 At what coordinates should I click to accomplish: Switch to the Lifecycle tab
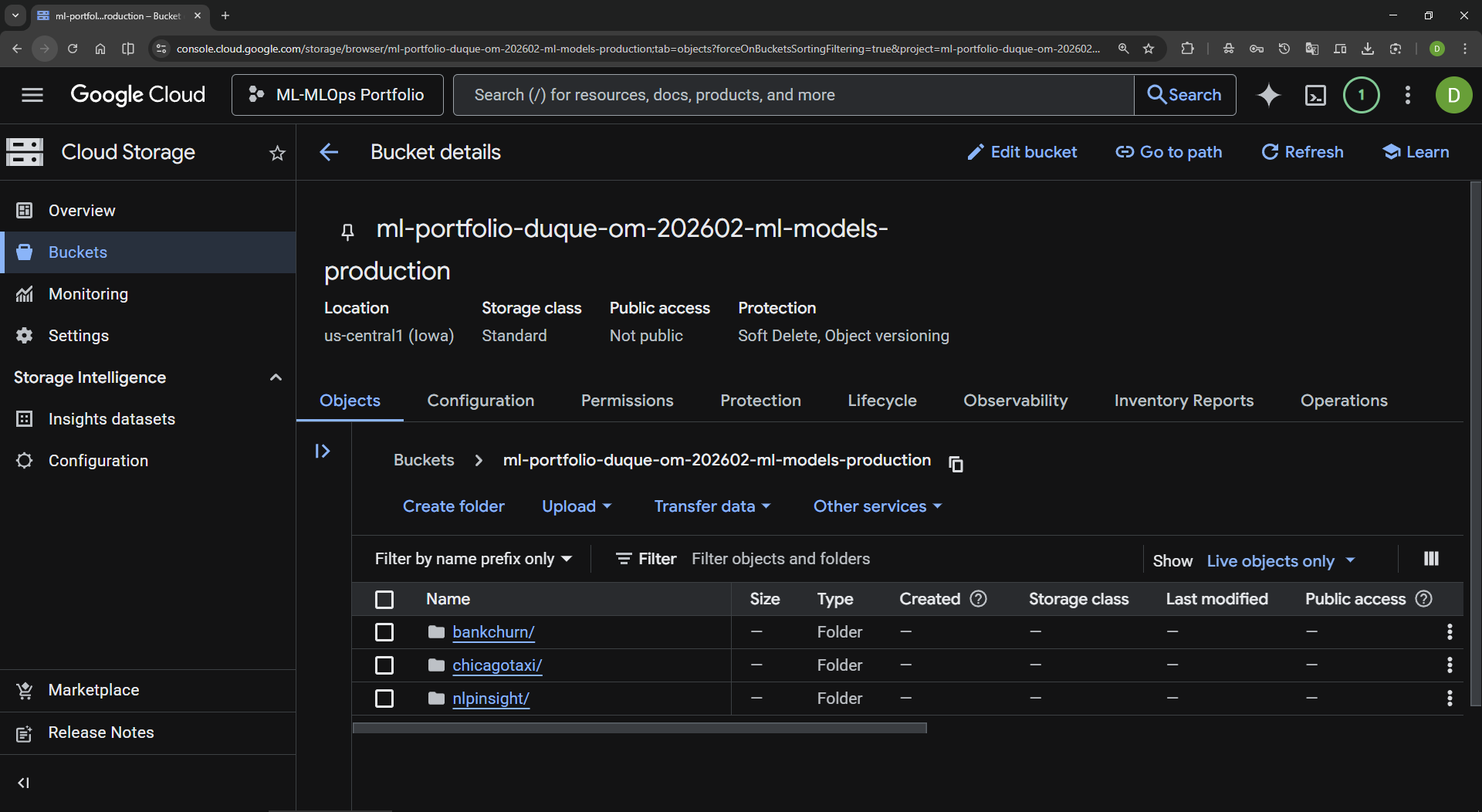(x=881, y=401)
